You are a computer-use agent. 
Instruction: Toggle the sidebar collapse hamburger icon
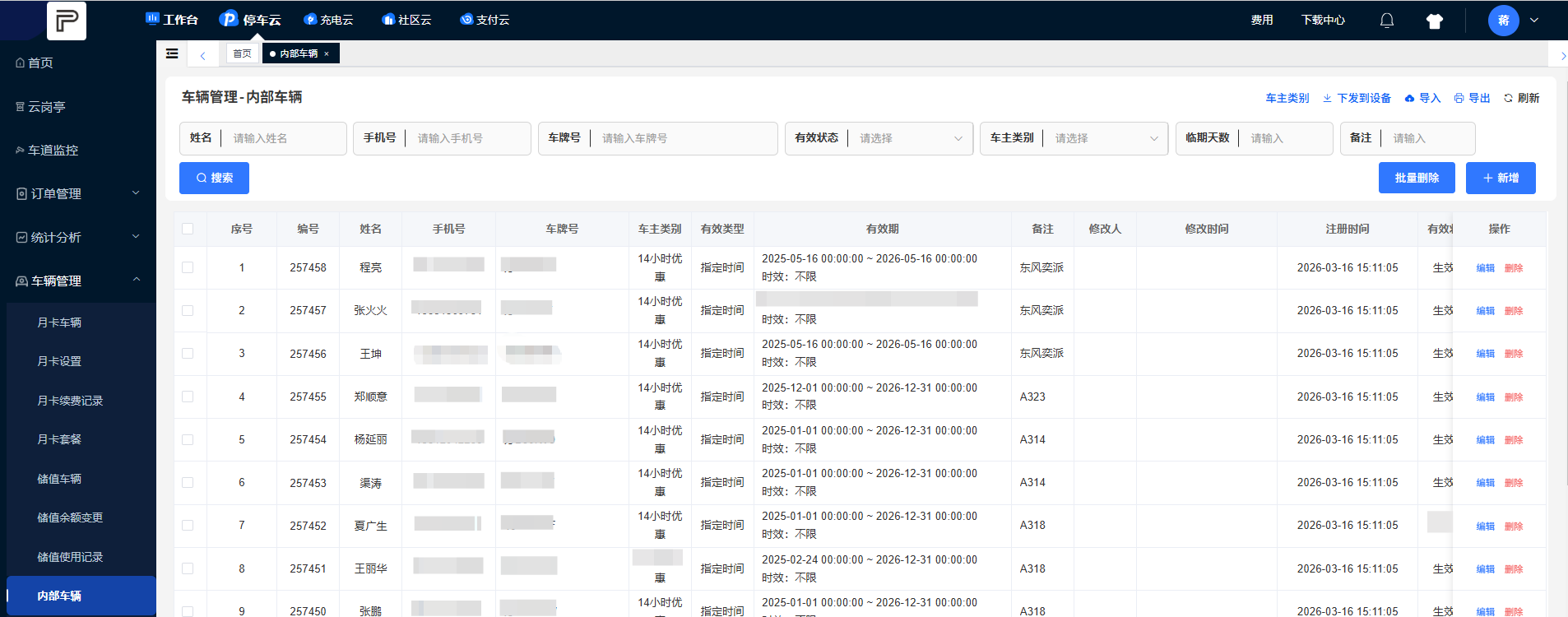pyautogui.click(x=172, y=53)
